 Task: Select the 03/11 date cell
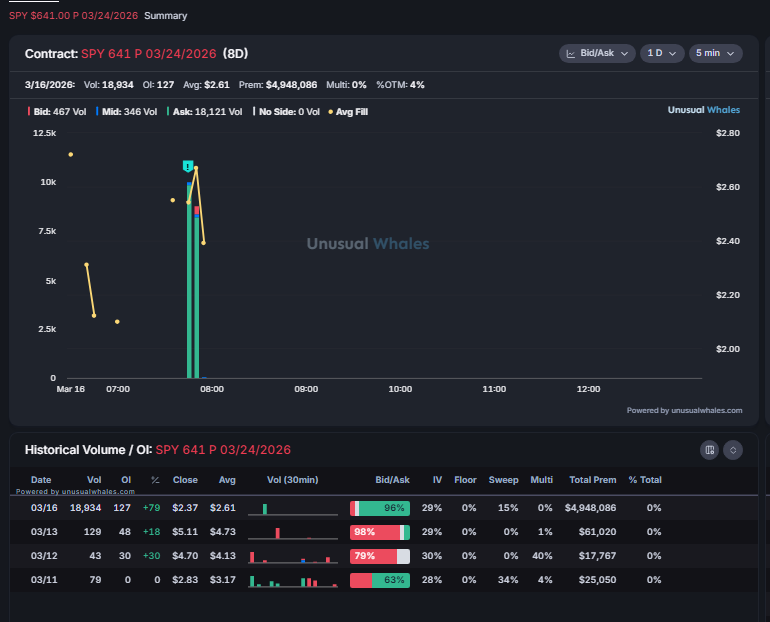(44, 580)
